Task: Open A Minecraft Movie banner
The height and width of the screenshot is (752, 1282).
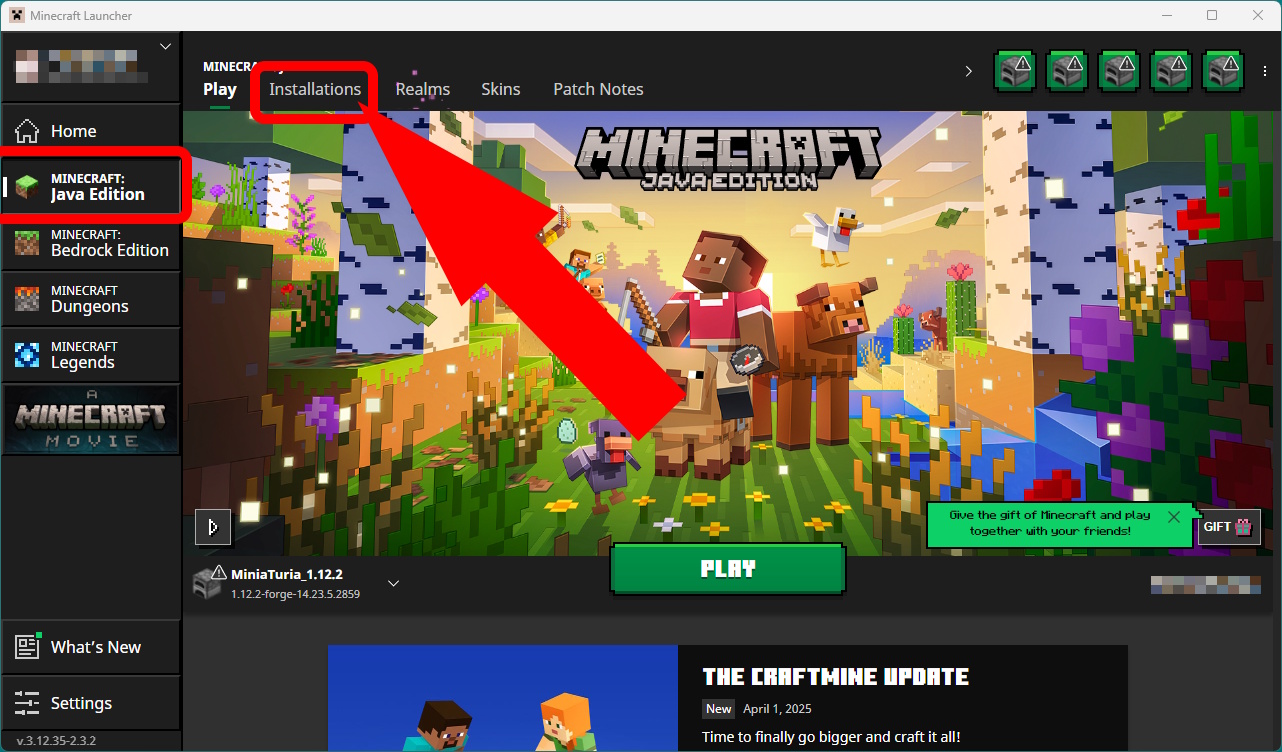Action: pos(90,419)
